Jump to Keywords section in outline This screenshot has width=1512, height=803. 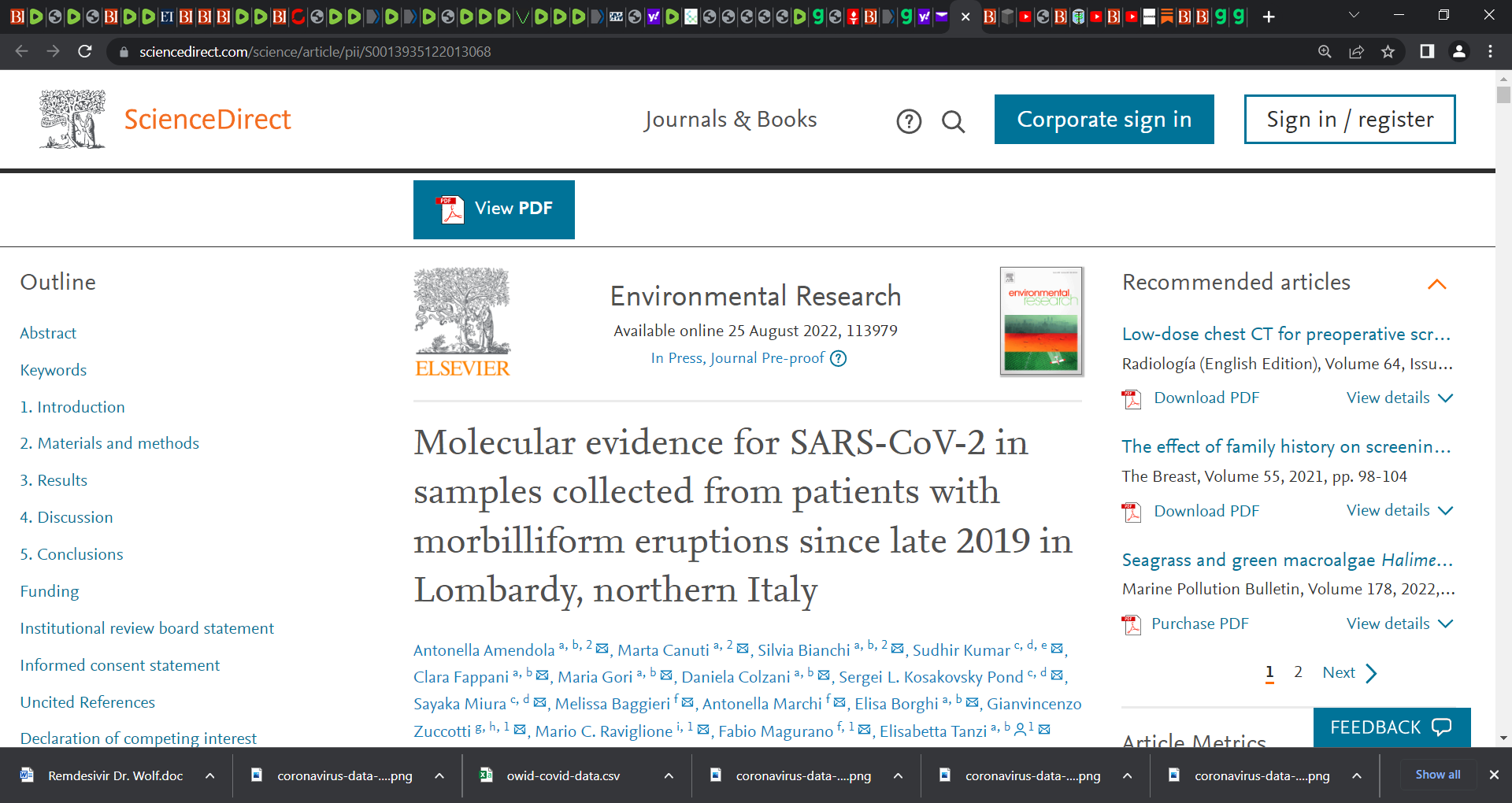[x=54, y=370]
